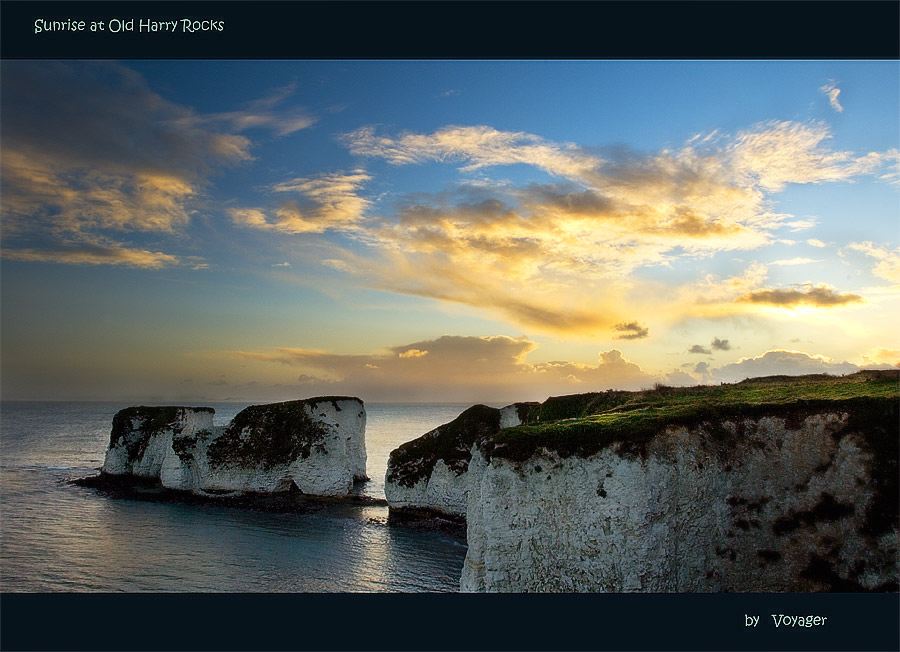
Task: Click the Old Harry Rocks photo
Action: pos(450,326)
